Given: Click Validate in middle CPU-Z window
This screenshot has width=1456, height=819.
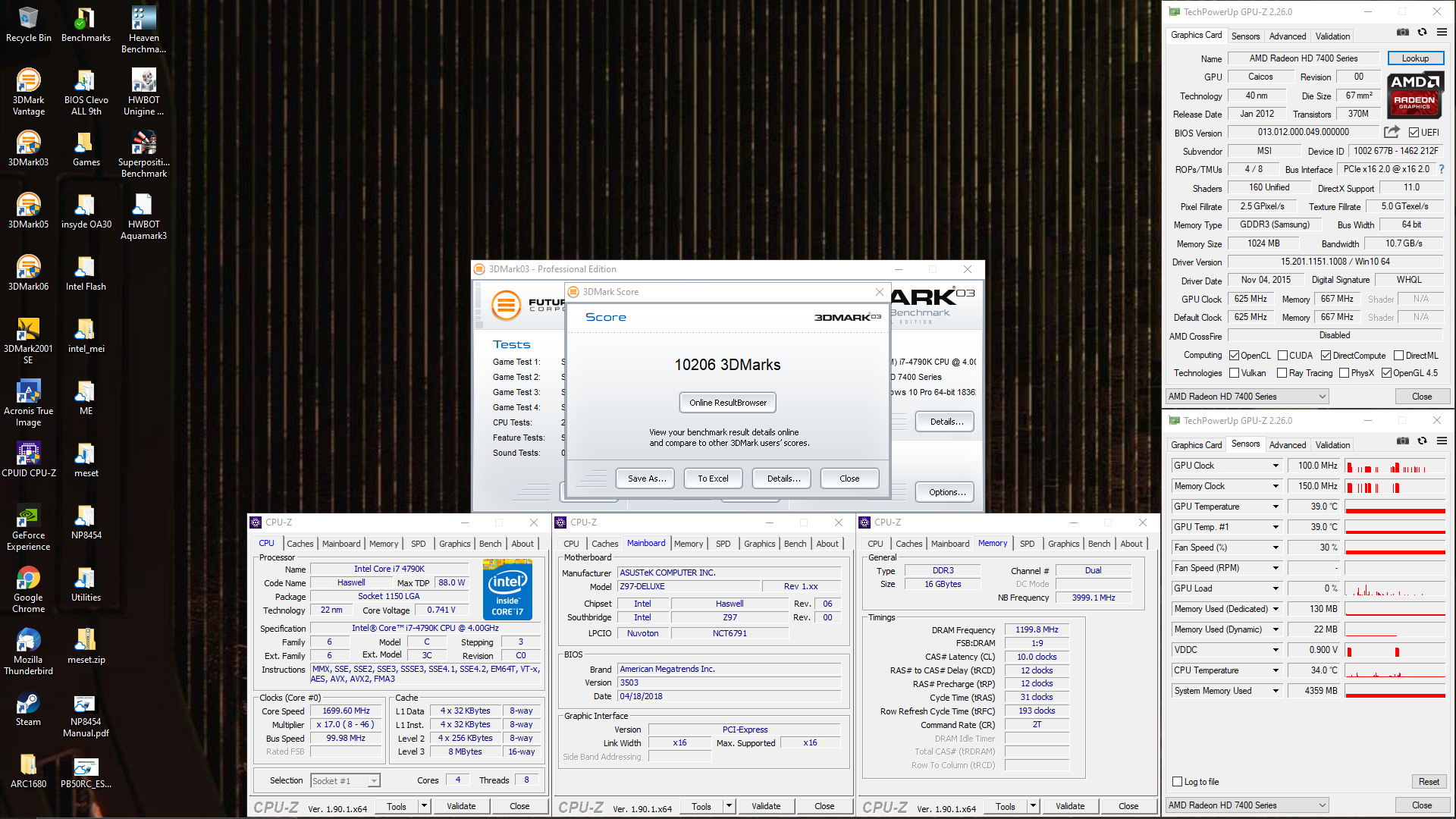Looking at the screenshot, I should tap(765, 806).
